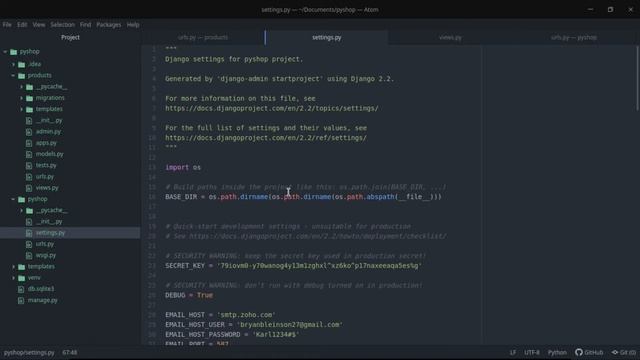Collapse the pyshop root folder chevron

click(5, 52)
